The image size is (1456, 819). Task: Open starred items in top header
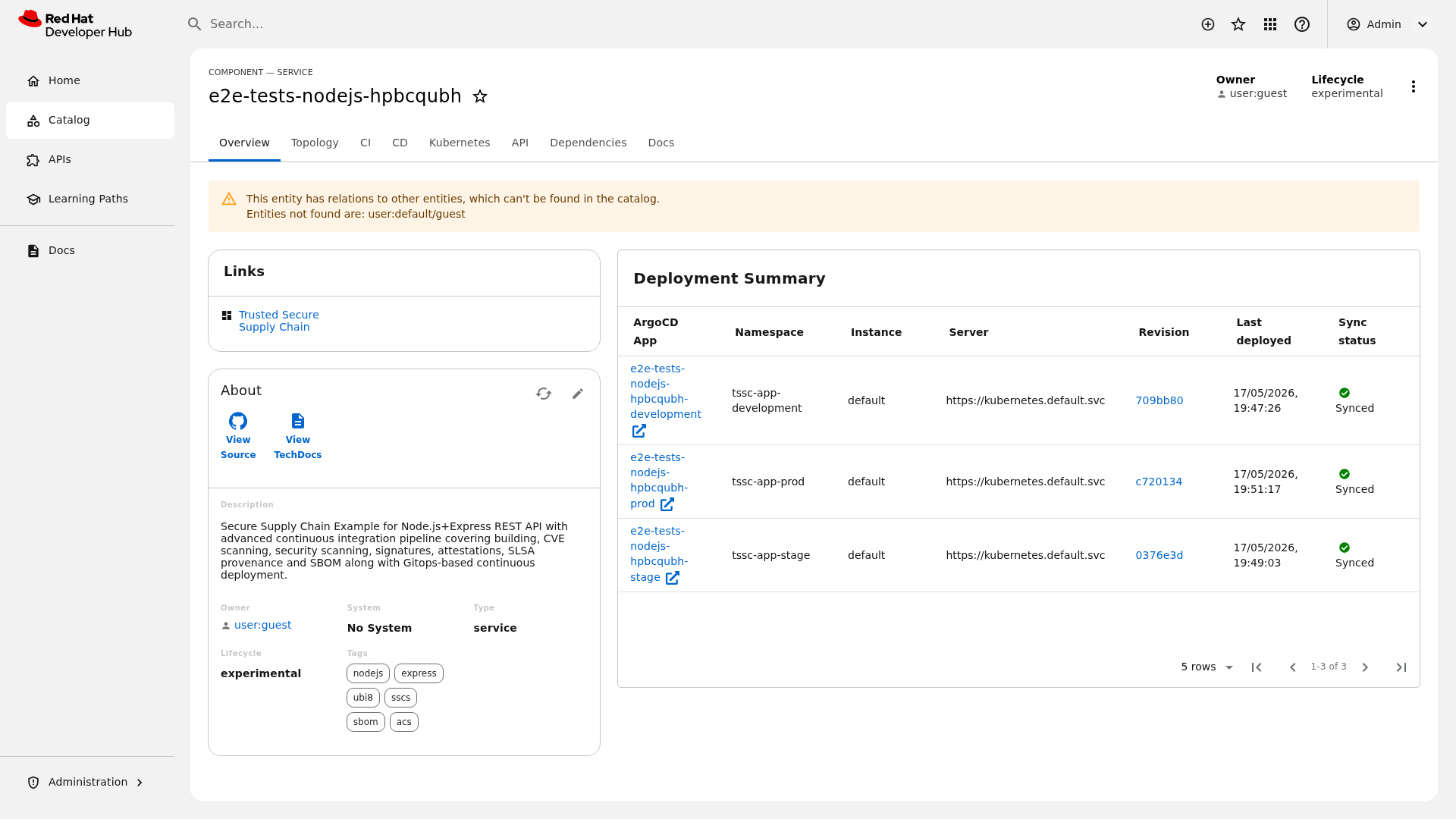1238,24
